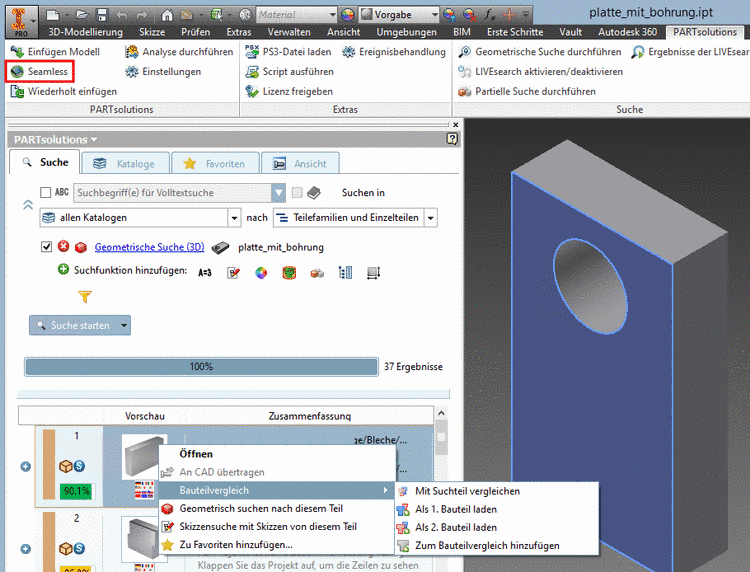The image size is (750, 572).
Task: Toggle LIVEsearch aktivieren/deaktivieren
Action: tap(540, 72)
